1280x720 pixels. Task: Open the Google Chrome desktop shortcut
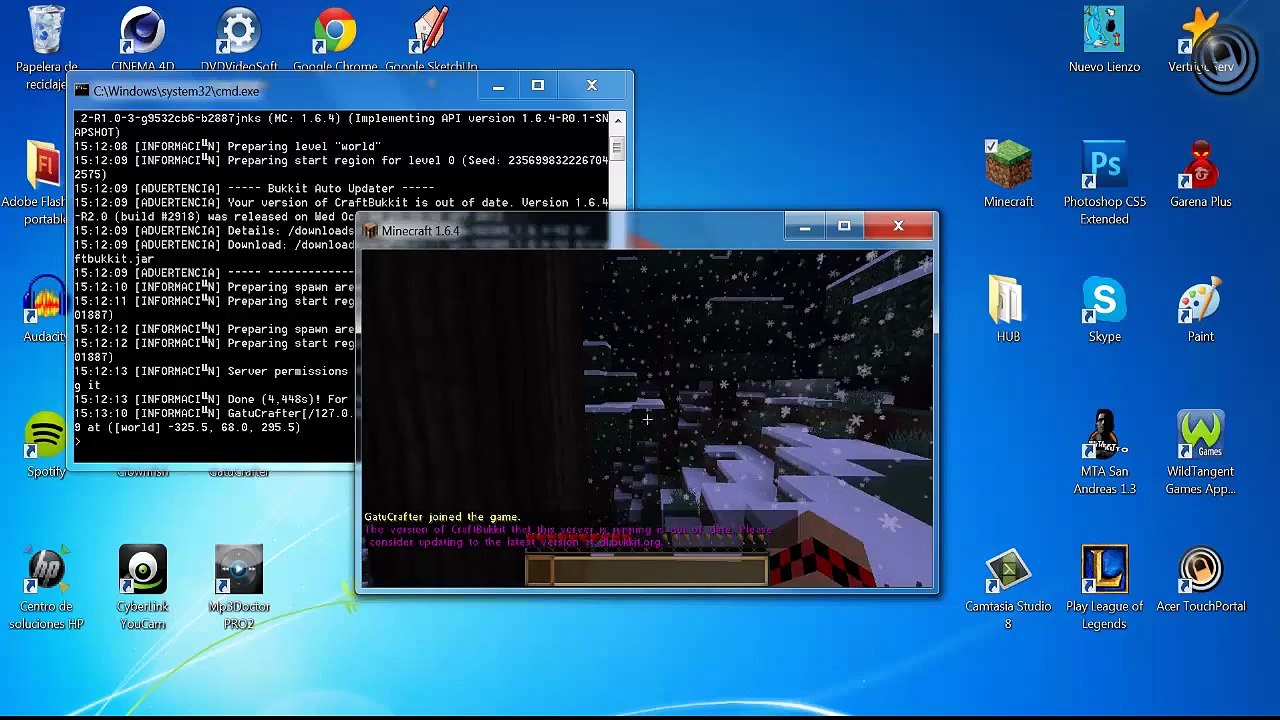coord(334,30)
